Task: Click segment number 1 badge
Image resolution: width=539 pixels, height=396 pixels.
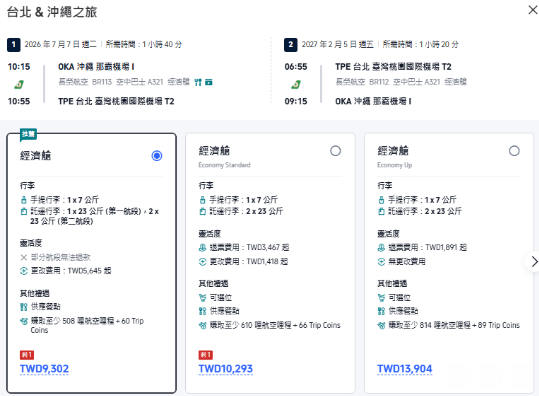Action: [x=13, y=45]
